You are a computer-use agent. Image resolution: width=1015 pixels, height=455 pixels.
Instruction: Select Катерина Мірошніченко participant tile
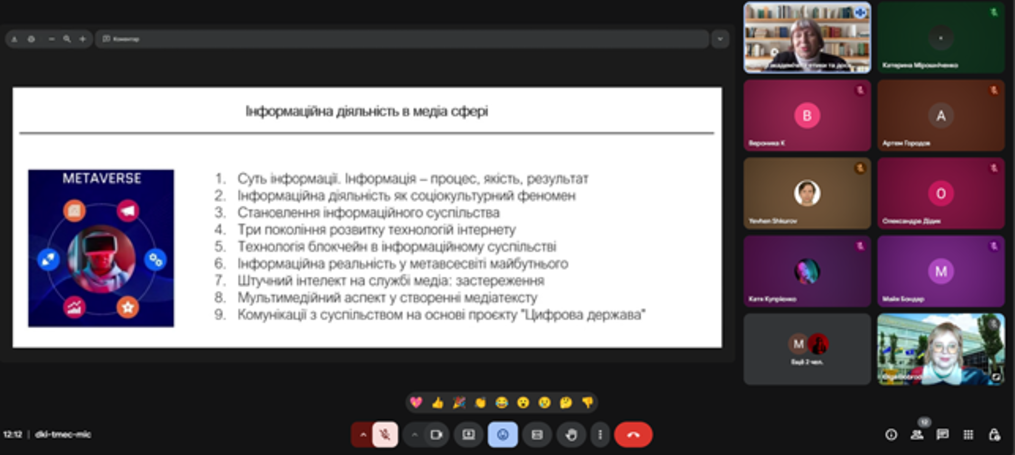[x=941, y=37]
